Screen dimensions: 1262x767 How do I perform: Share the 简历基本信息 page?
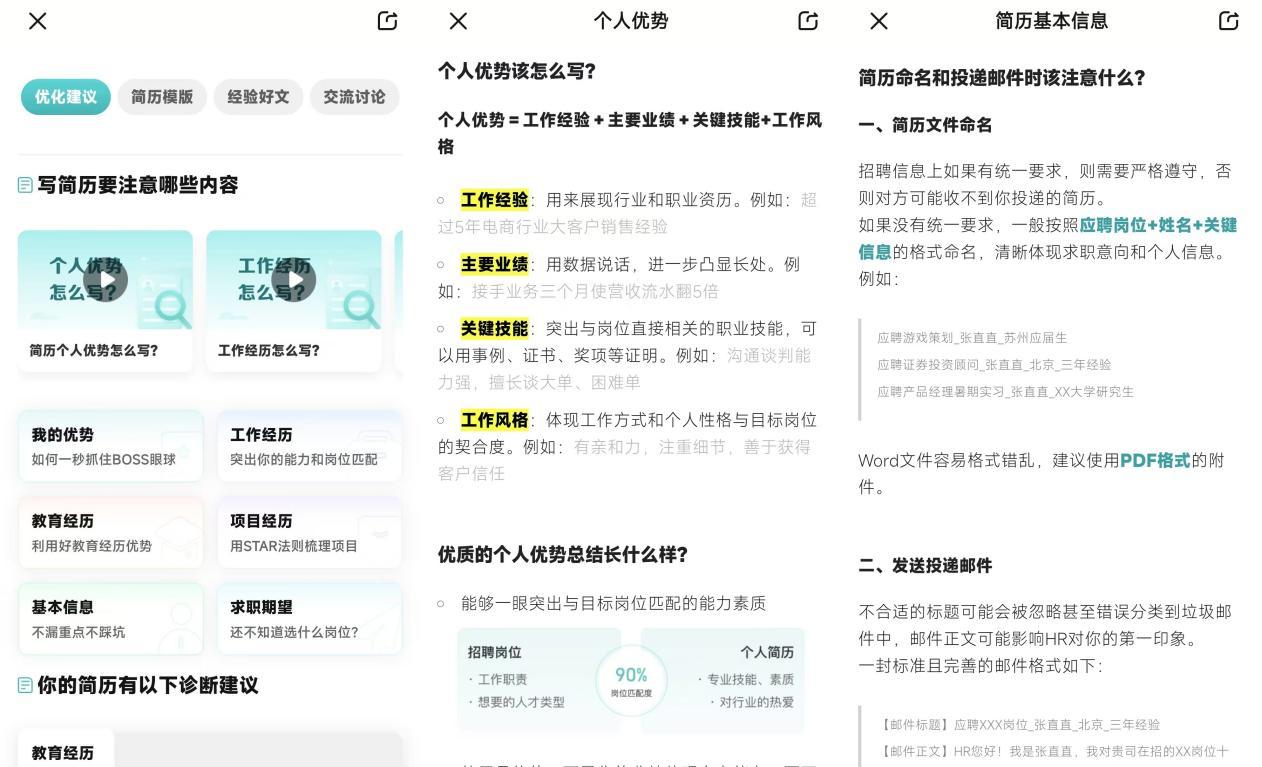[x=1229, y=21]
